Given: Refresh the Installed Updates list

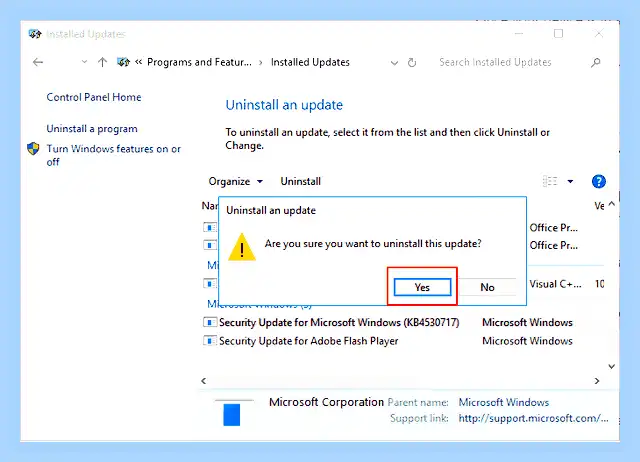Looking at the screenshot, I should coord(412,62).
